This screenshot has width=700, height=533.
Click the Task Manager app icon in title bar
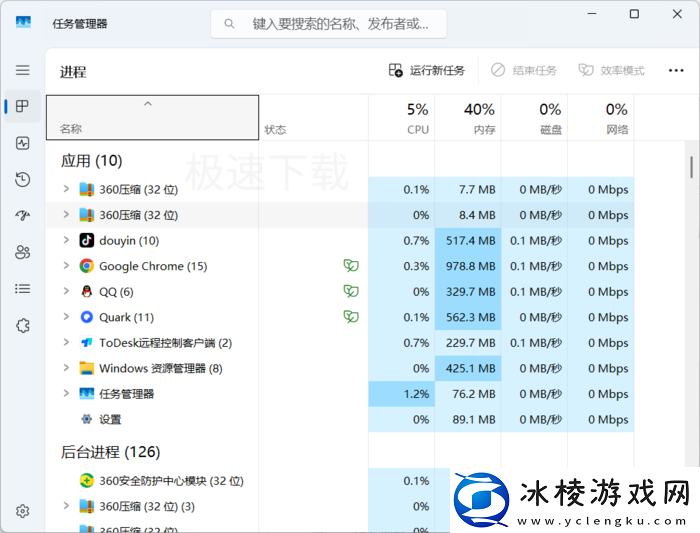pyautogui.click(x=23, y=22)
